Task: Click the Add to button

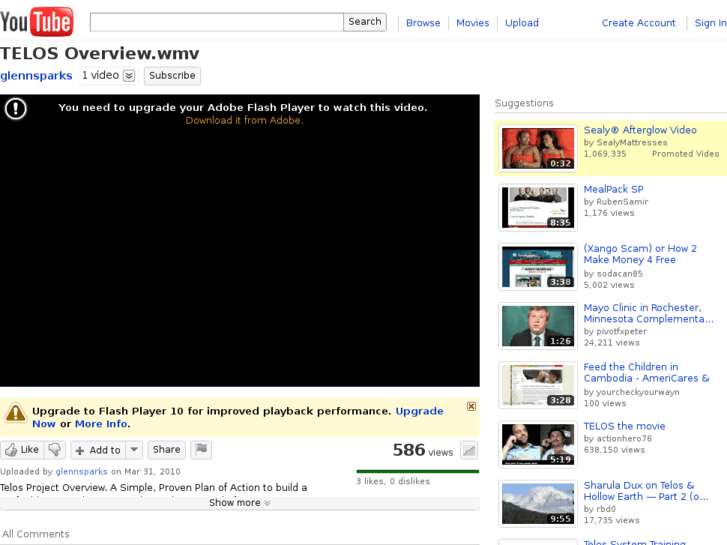Action: tap(98, 449)
